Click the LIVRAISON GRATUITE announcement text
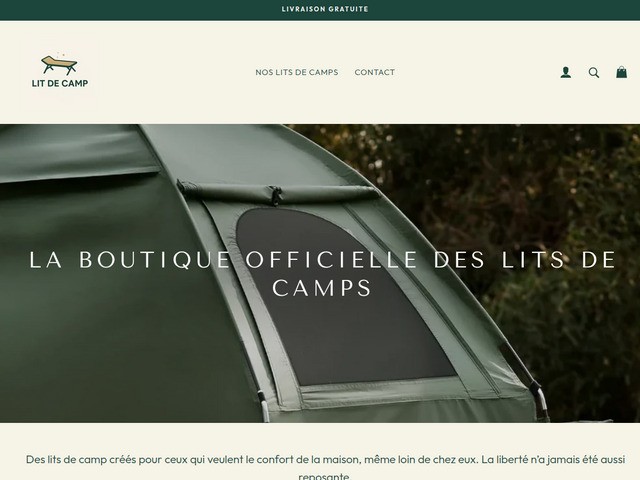The height and width of the screenshot is (480, 640). coord(325,9)
